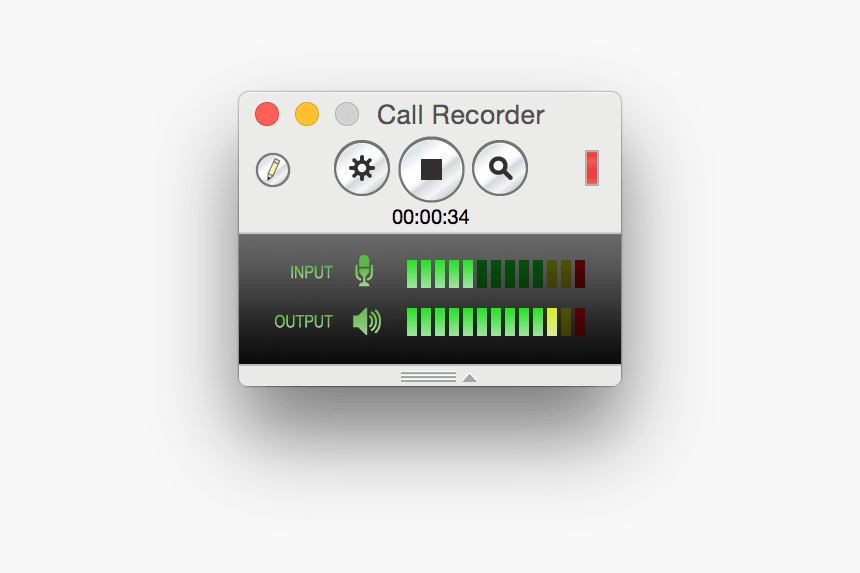860x573 pixels.
Task: Click the OUTPUT label text
Action: point(303,321)
